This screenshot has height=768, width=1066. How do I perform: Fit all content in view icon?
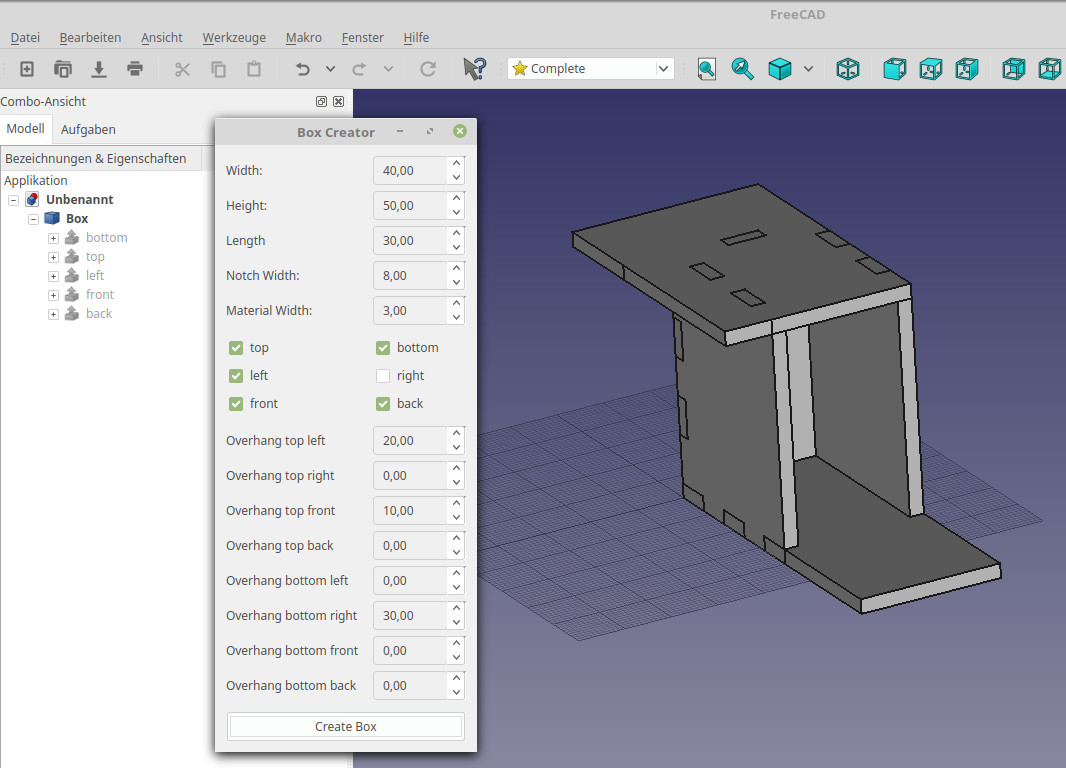pyautogui.click(x=706, y=69)
